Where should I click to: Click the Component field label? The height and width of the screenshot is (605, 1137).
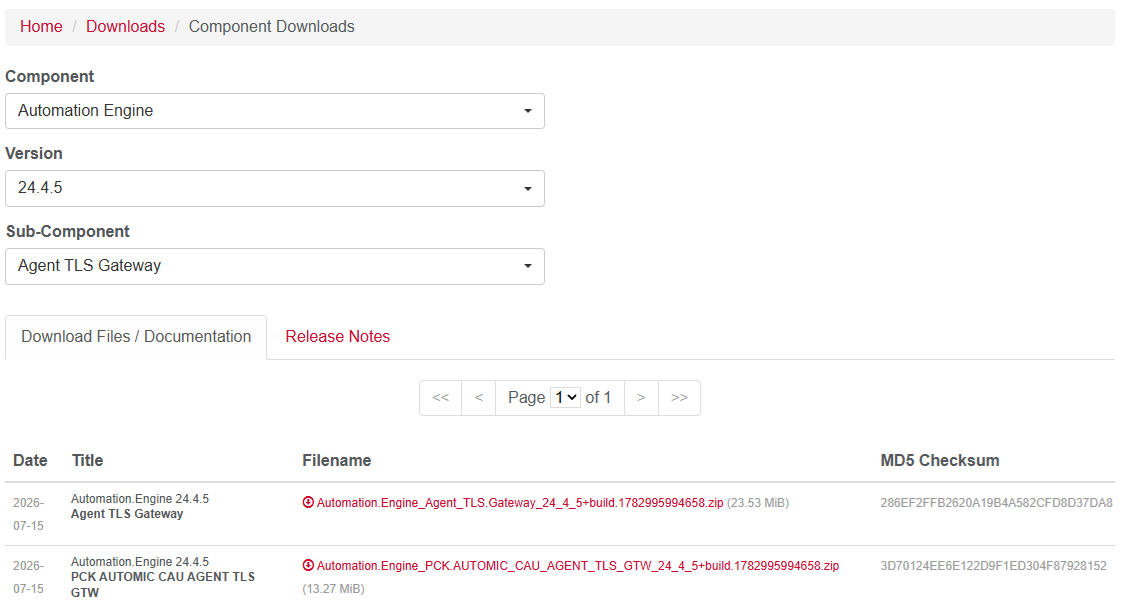pos(49,76)
